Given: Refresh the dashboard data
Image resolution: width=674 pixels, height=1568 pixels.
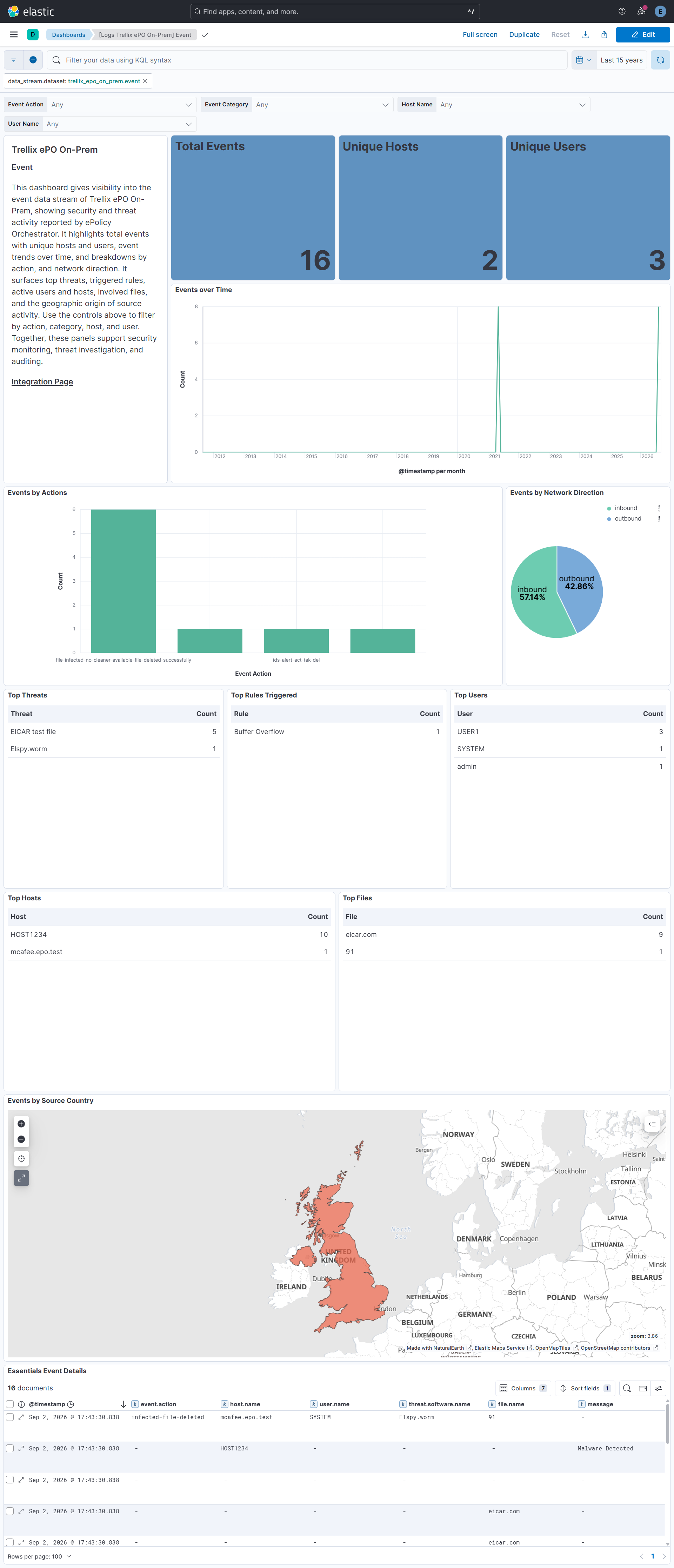Looking at the screenshot, I should 660,60.
